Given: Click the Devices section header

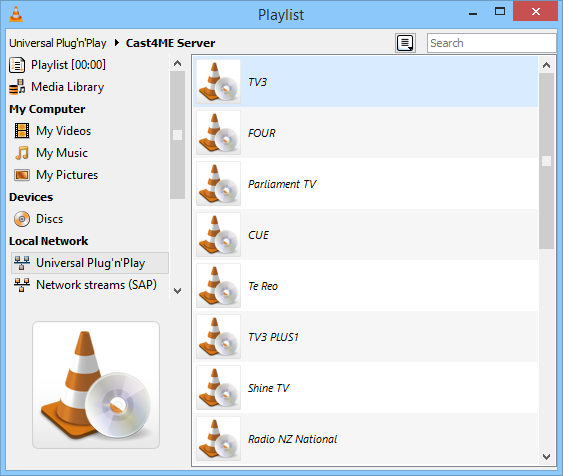Looking at the screenshot, I should (31, 197).
